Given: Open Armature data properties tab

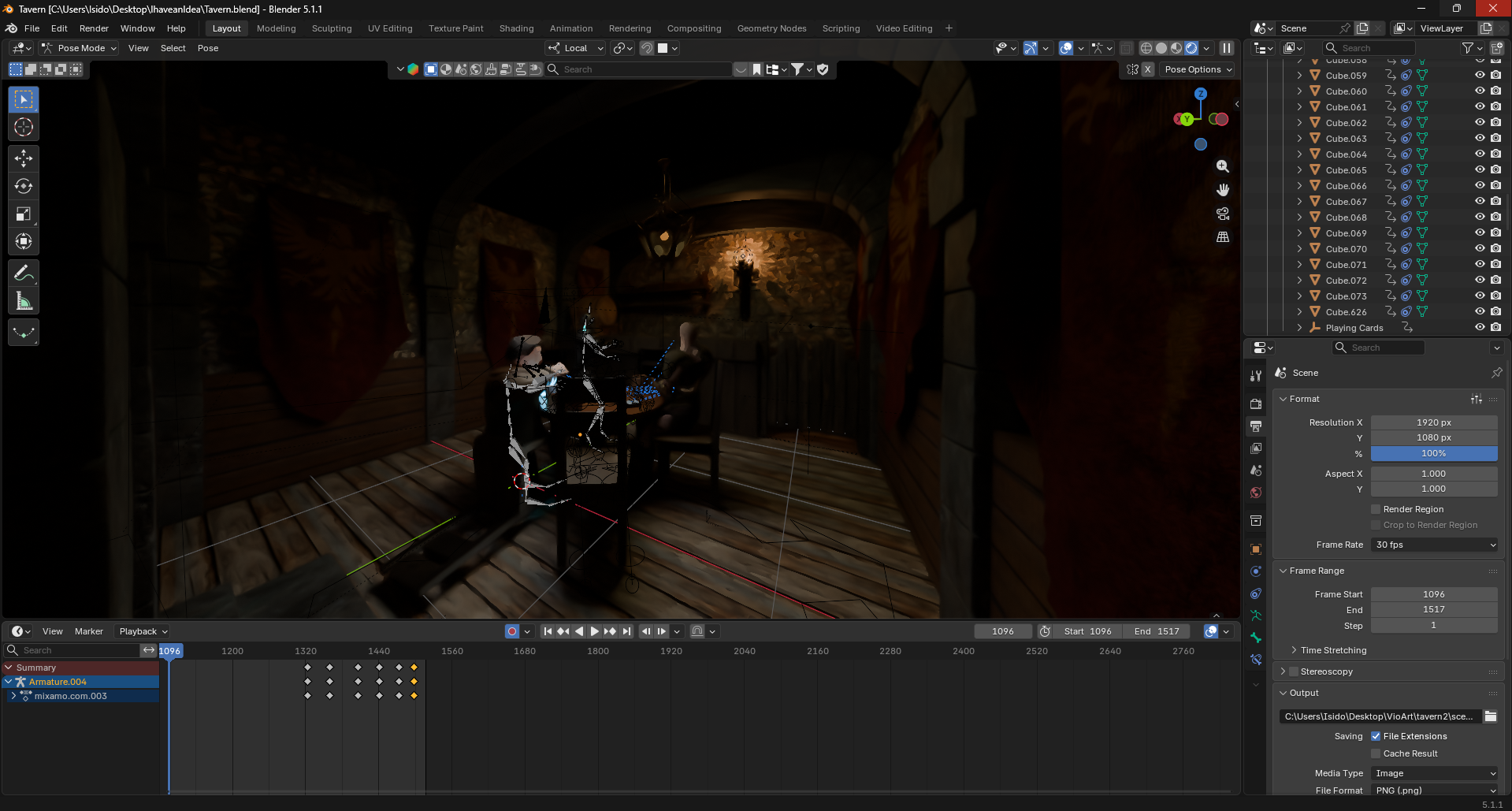Looking at the screenshot, I should [1256, 616].
